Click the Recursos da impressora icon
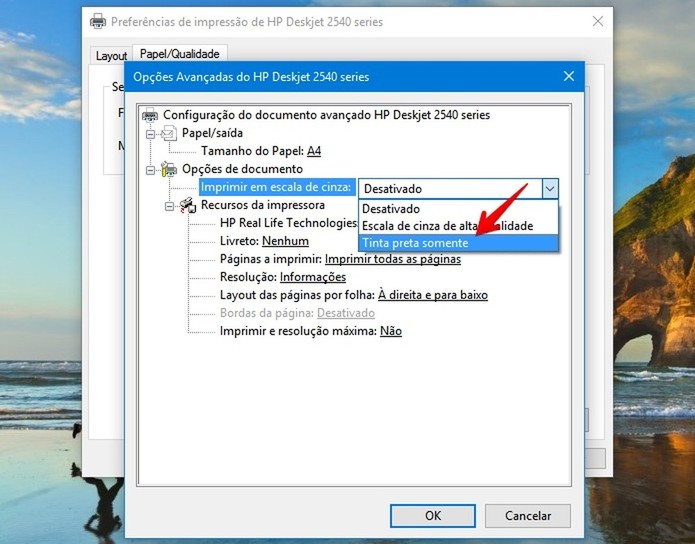The image size is (695, 544). 188,205
